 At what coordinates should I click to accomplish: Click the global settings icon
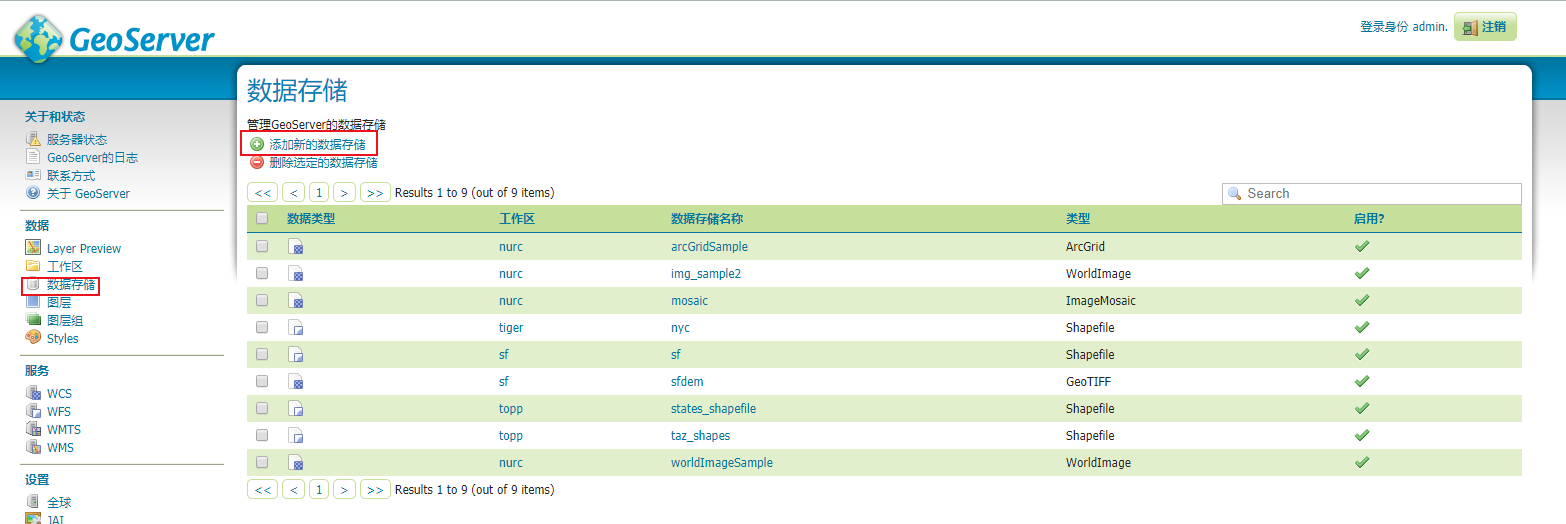coord(33,502)
